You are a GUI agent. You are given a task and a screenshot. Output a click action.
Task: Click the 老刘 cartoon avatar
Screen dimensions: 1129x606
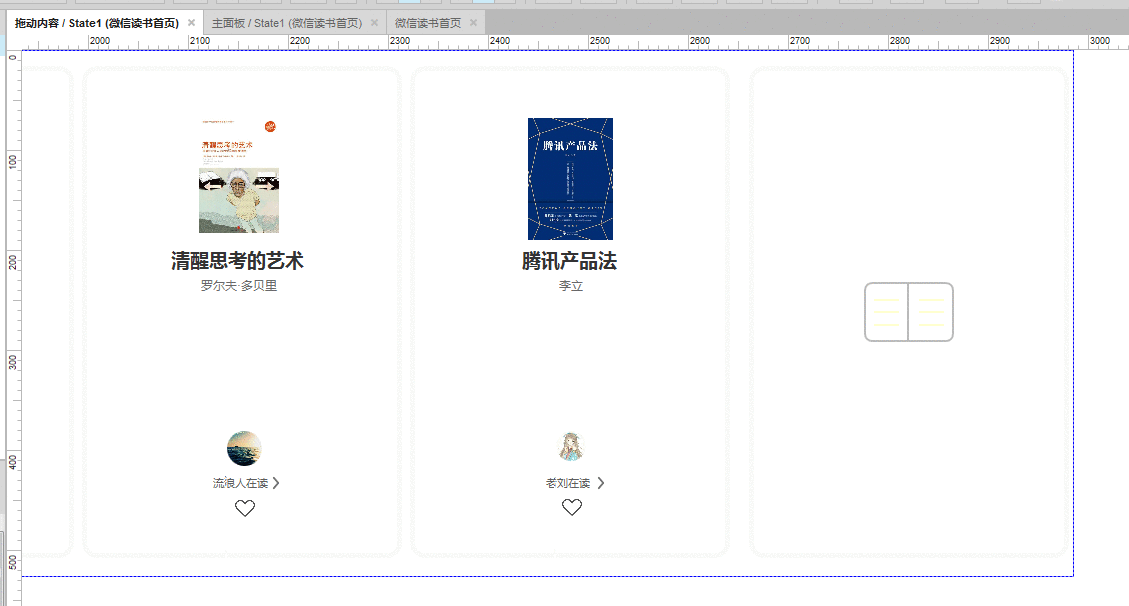(x=571, y=447)
